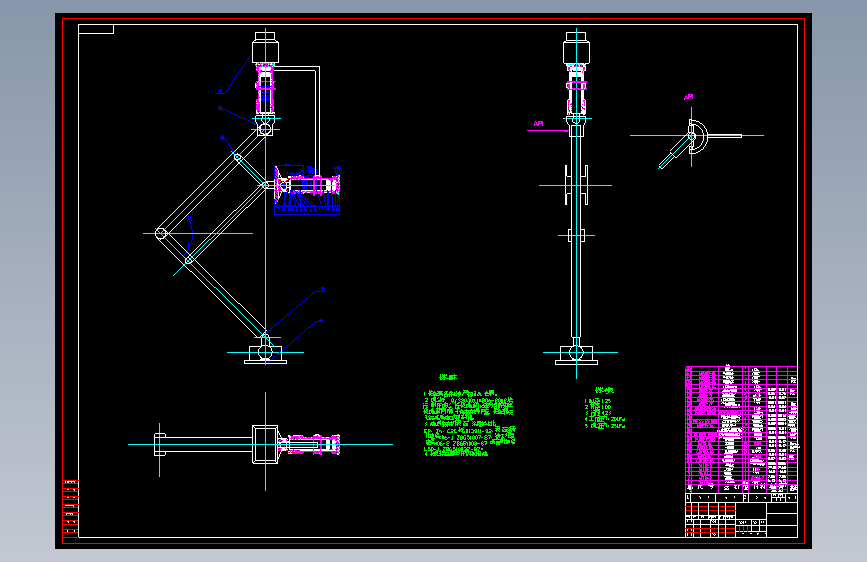Select the magenta section label left of side view
The image size is (867, 562).
point(538,124)
